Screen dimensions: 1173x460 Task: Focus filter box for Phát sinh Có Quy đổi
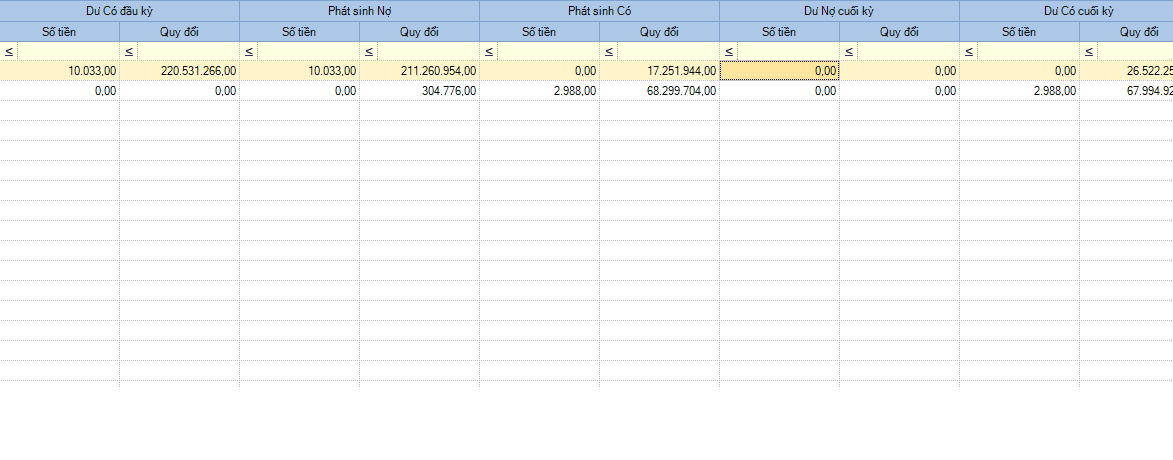669,52
